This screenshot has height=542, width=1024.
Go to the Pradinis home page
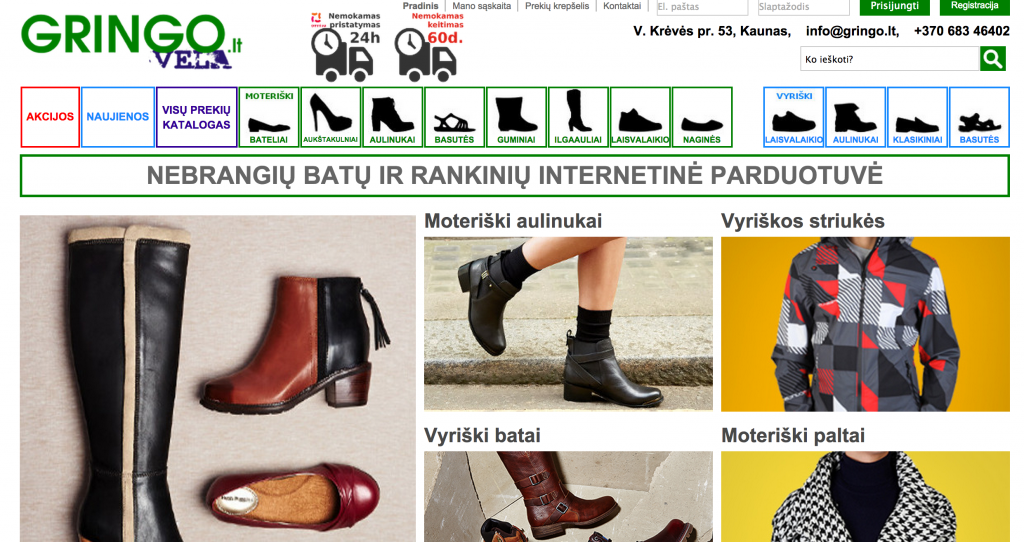point(421,6)
